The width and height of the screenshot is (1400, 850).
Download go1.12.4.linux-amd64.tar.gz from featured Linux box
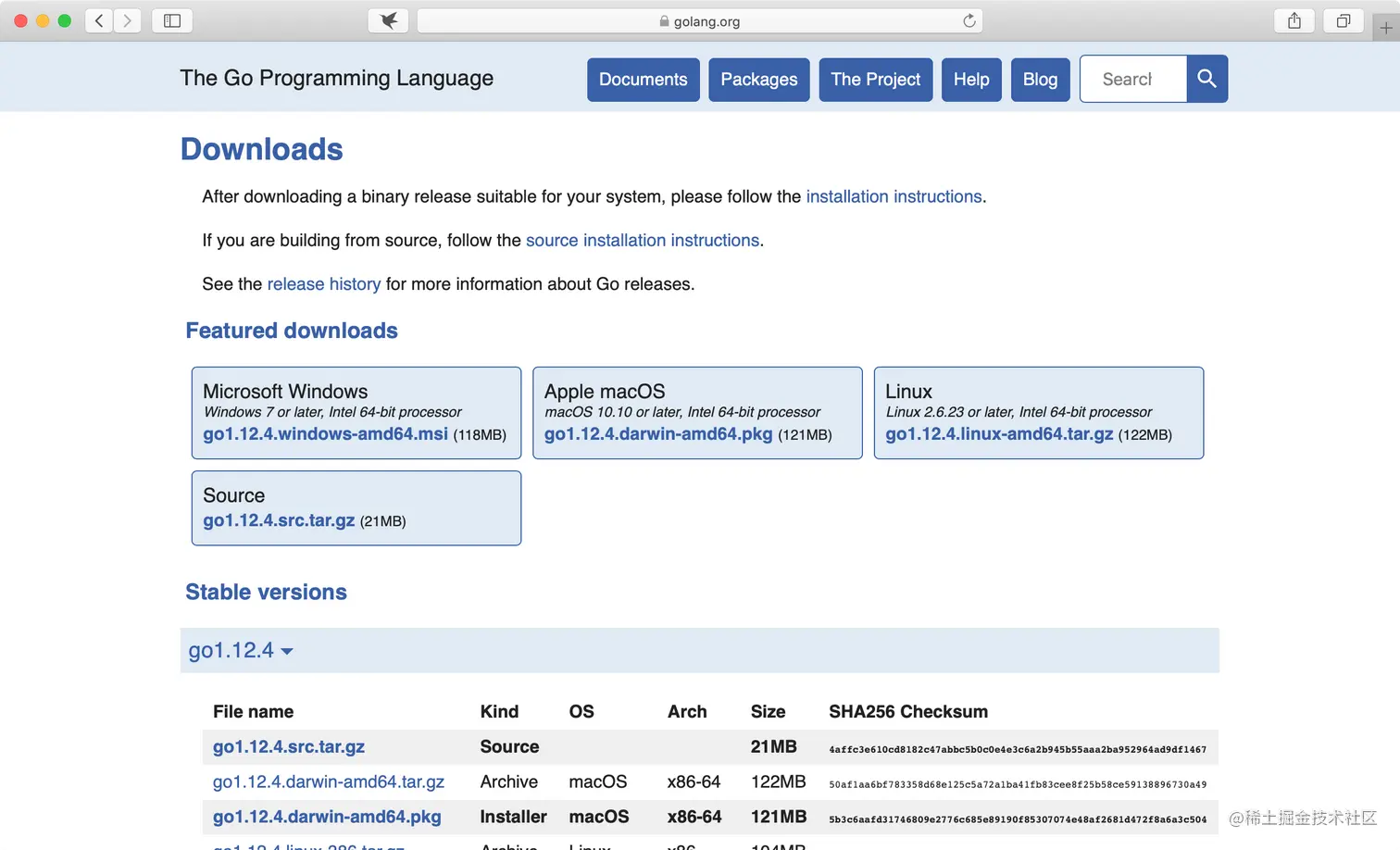click(x=999, y=433)
